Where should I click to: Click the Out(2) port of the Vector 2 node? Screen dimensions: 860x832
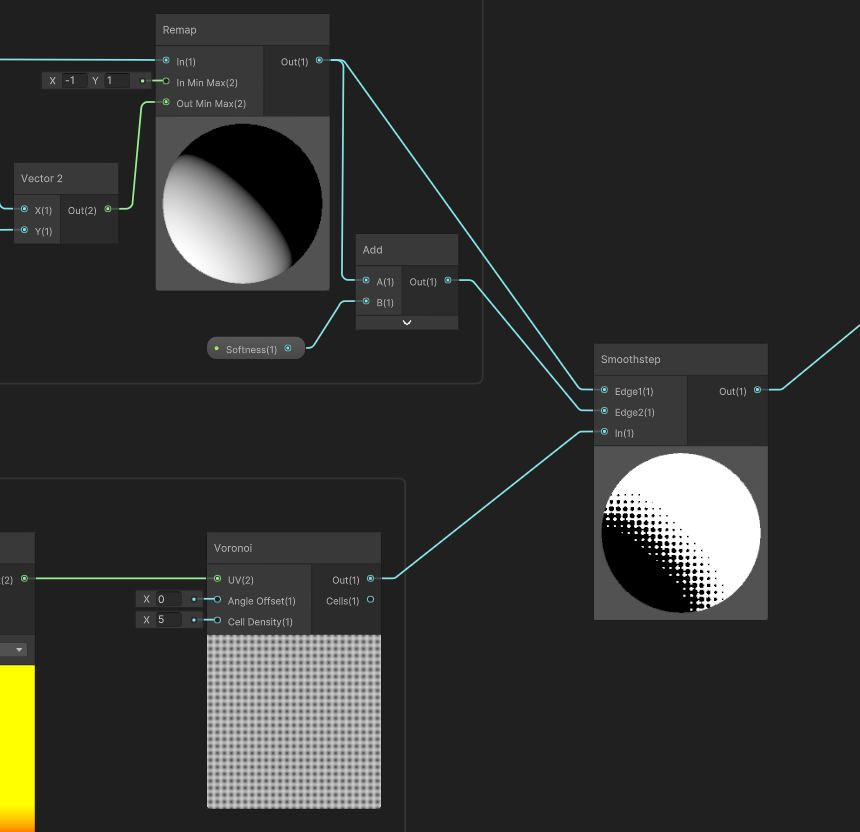point(107,210)
